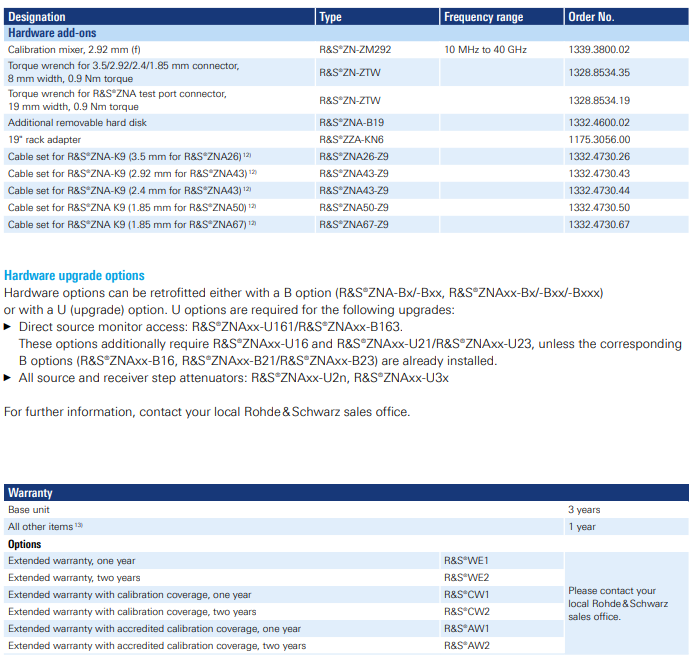Click order number 1332.4600.02
This screenshot has height=663, width=693.
pos(599,122)
